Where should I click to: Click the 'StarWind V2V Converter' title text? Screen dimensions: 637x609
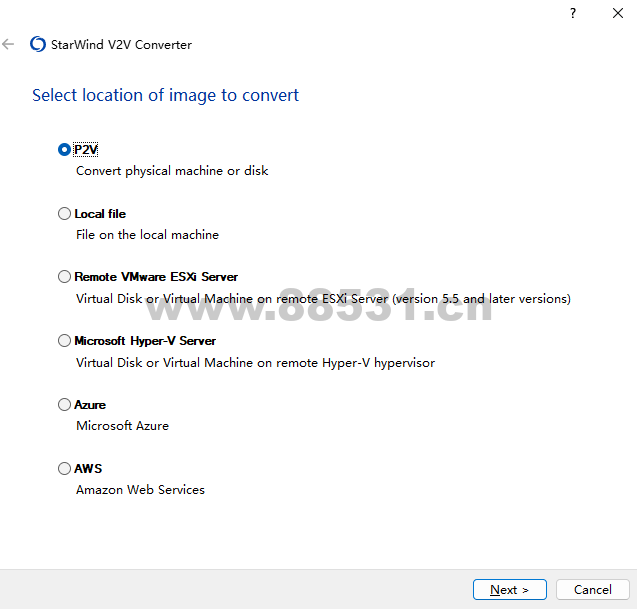(121, 45)
